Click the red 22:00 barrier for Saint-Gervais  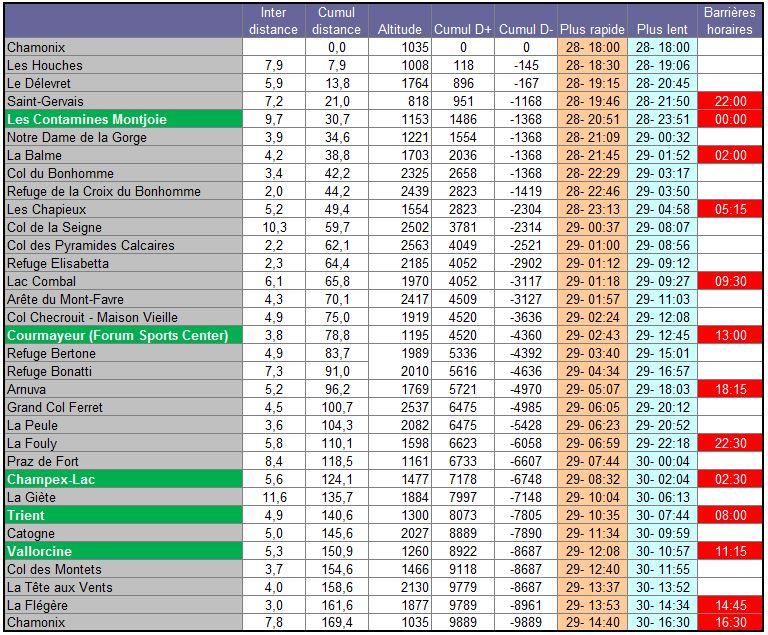(x=730, y=101)
